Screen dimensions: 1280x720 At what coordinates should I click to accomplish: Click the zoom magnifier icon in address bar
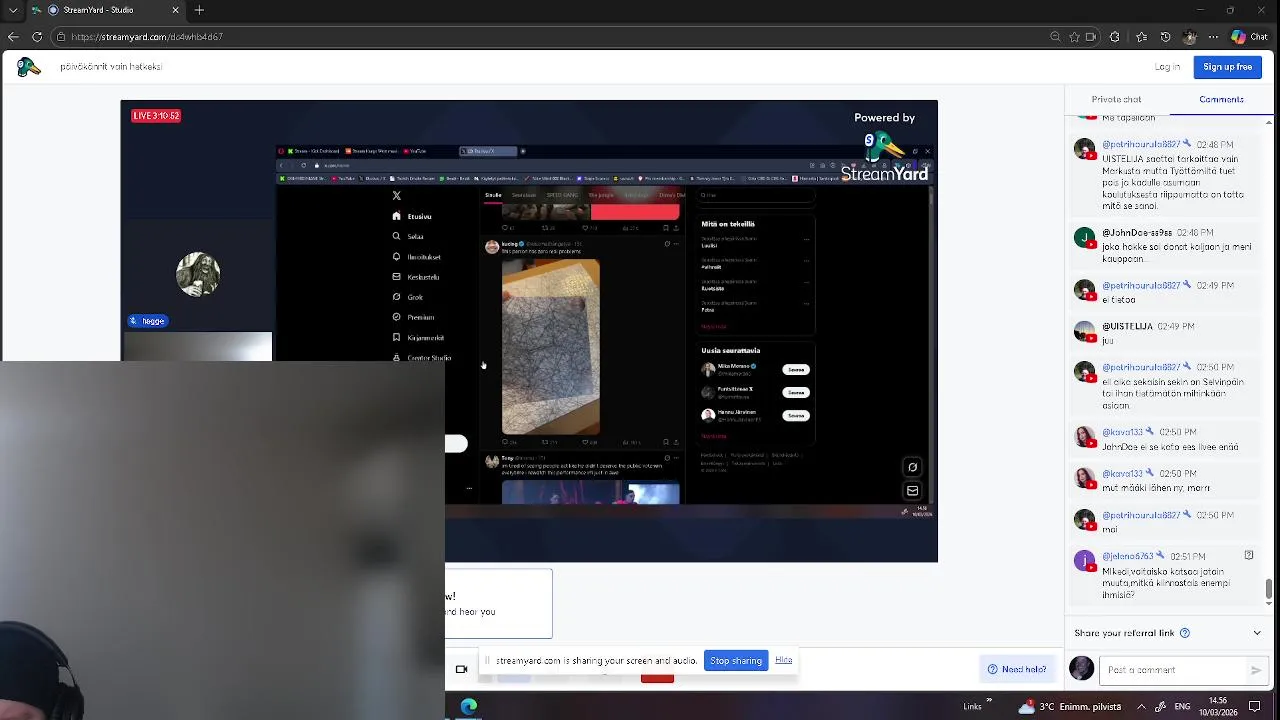(1055, 37)
